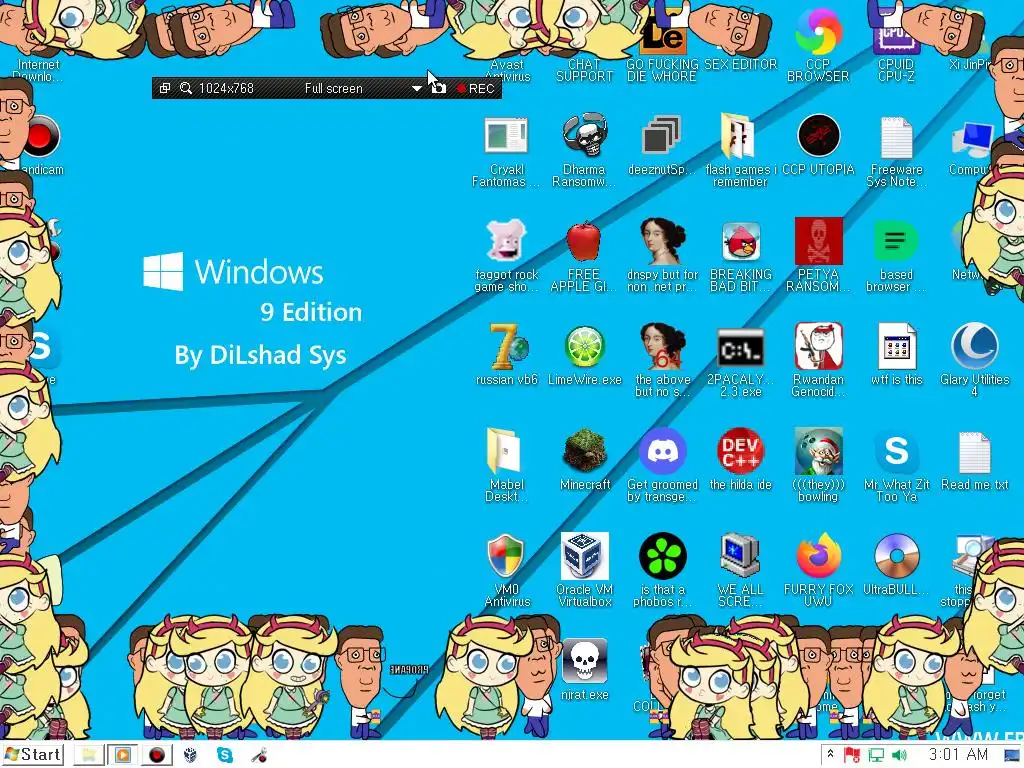The image size is (1024, 768).
Task: Click the red REC button in Bandicam bar
Action: coord(475,88)
